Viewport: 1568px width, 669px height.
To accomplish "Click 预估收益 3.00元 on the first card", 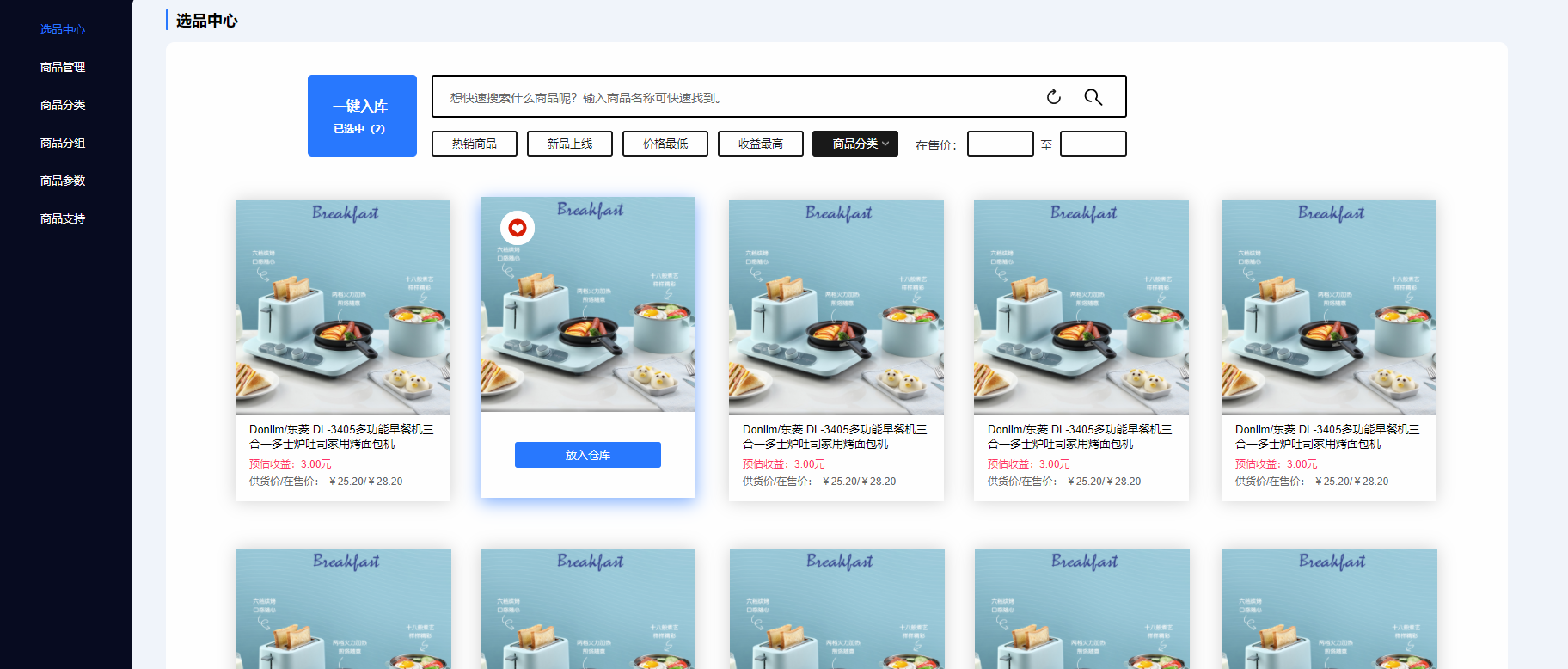I will coord(291,464).
